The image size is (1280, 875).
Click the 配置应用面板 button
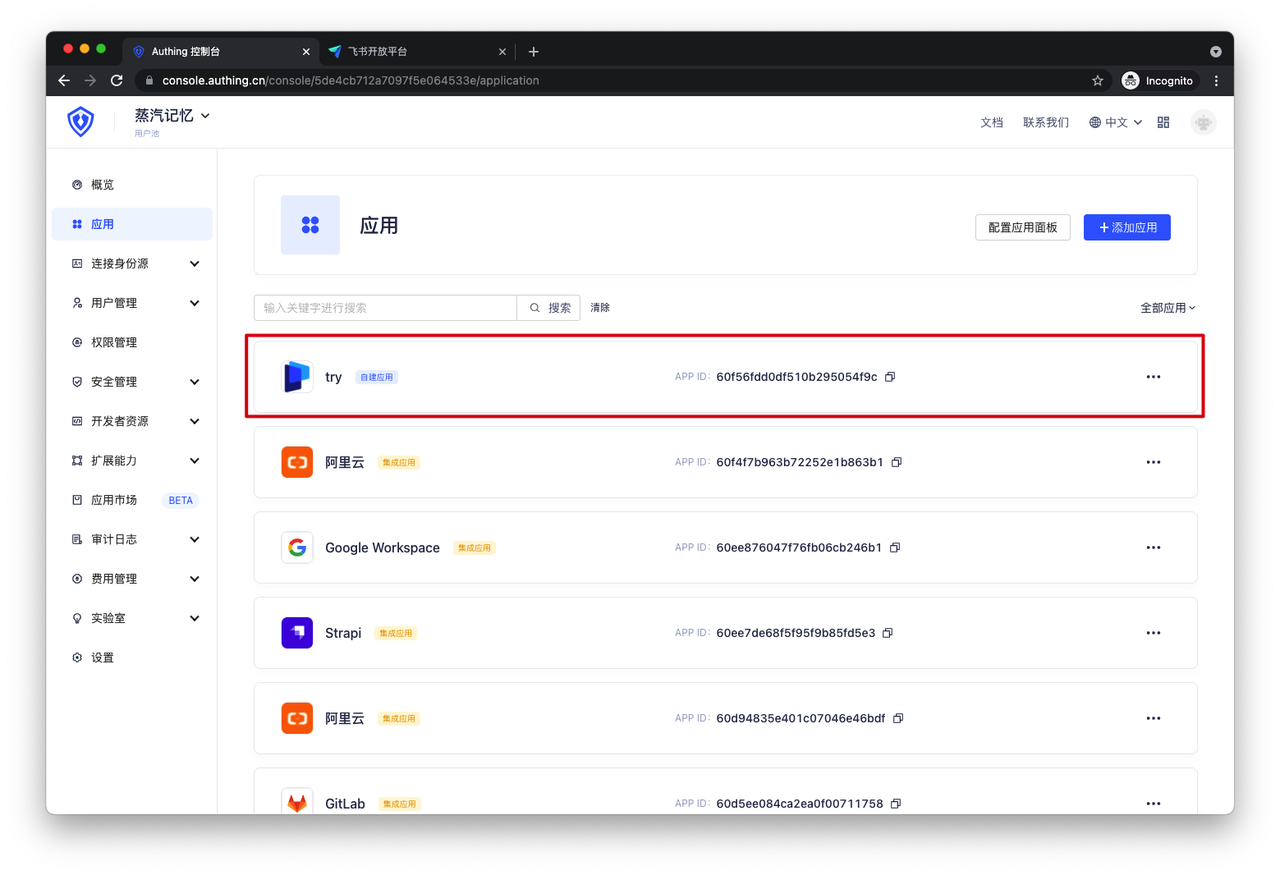[1023, 227]
